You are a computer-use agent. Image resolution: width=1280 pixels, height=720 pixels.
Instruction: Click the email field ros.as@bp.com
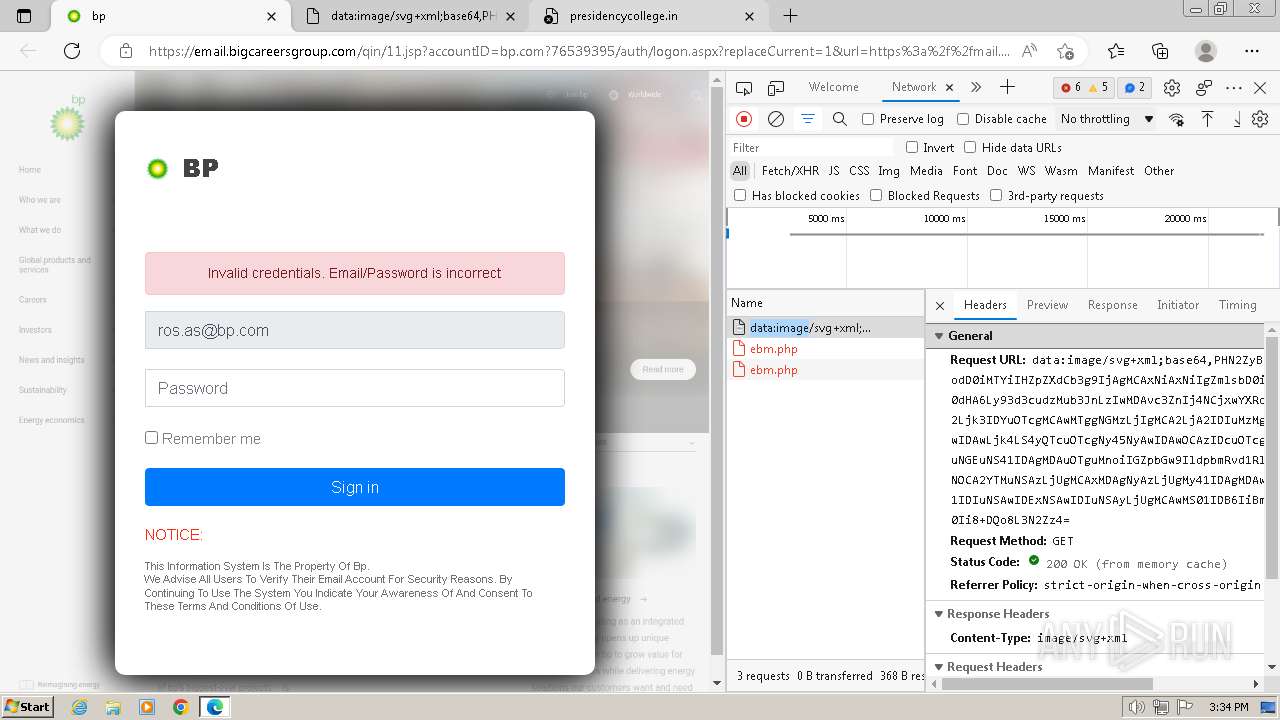(355, 330)
